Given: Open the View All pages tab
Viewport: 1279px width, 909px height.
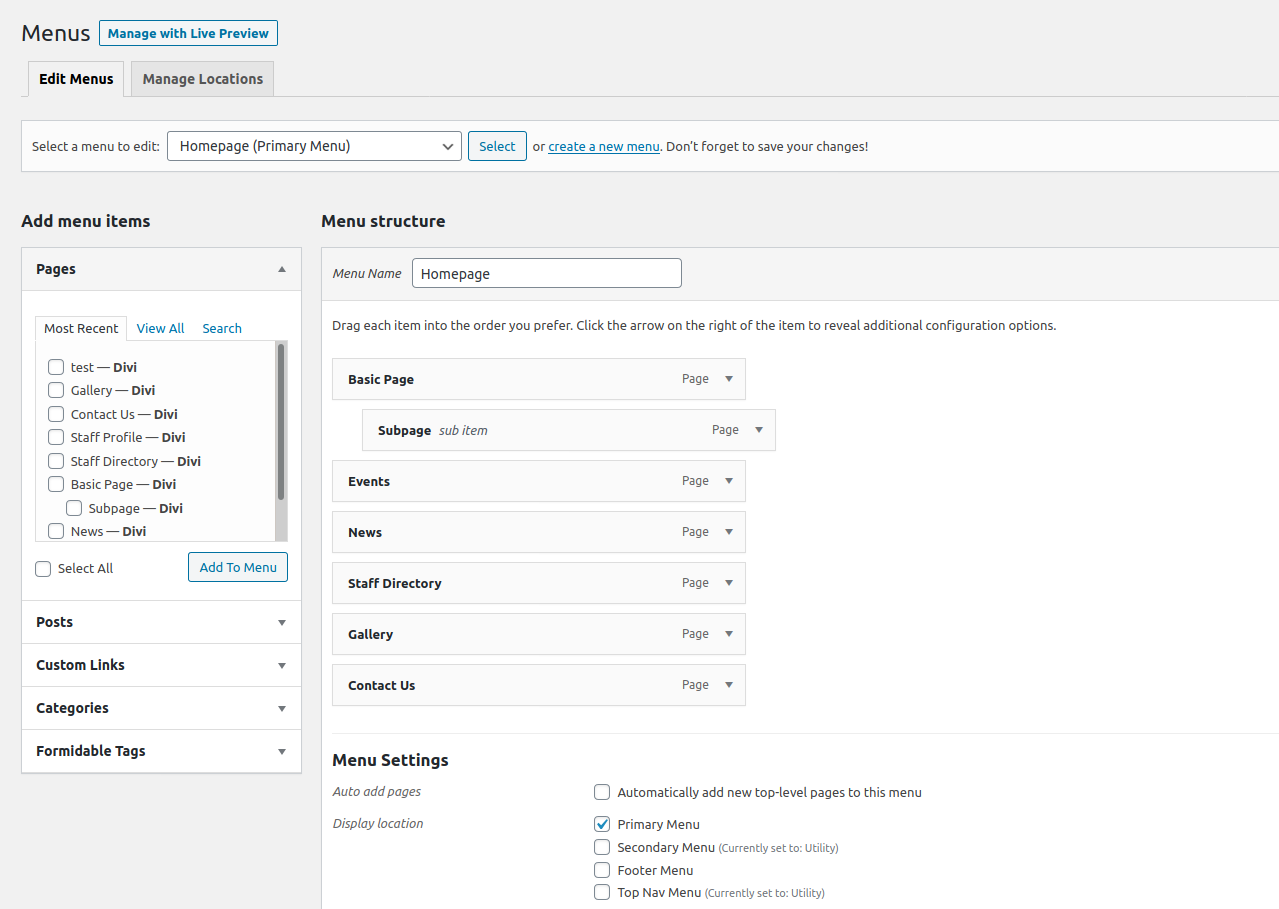Looking at the screenshot, I should (x=160, y=328).
